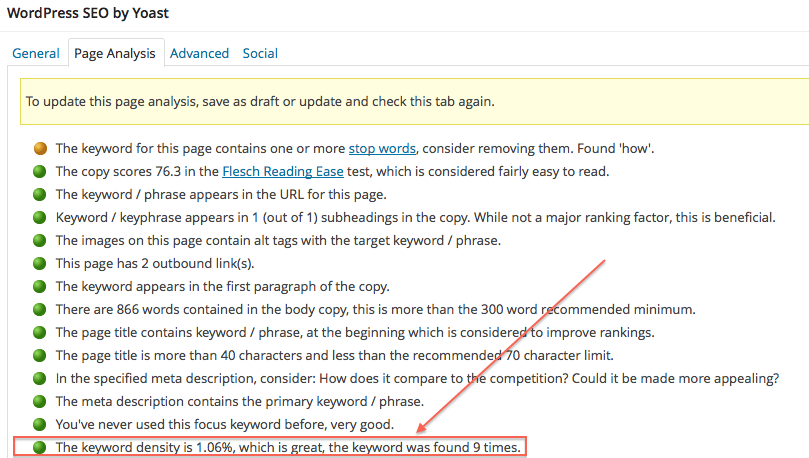
Task: Click green bullet for keyword in URL line
Action: point(40,194)
